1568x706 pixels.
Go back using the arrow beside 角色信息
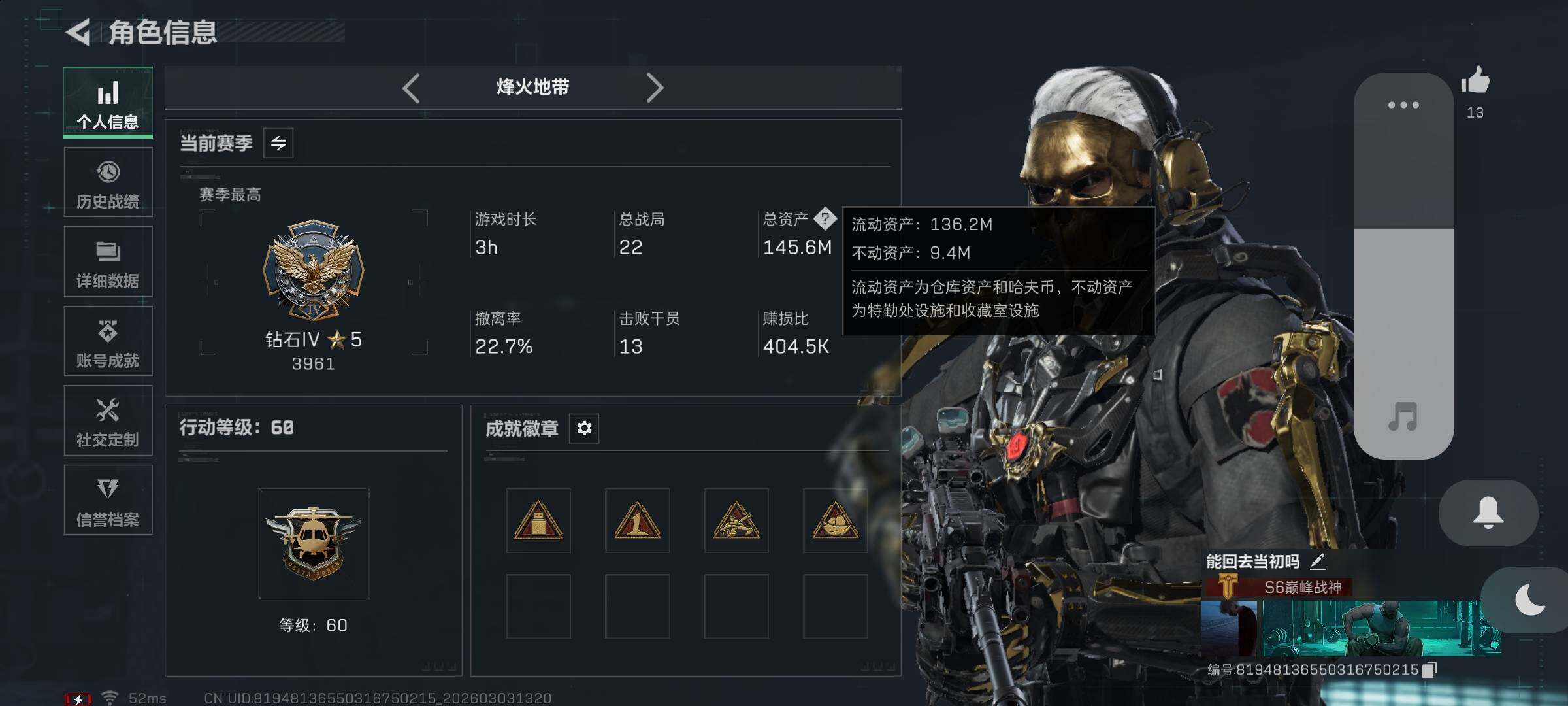pyautogui.click(x=78, y=33)
